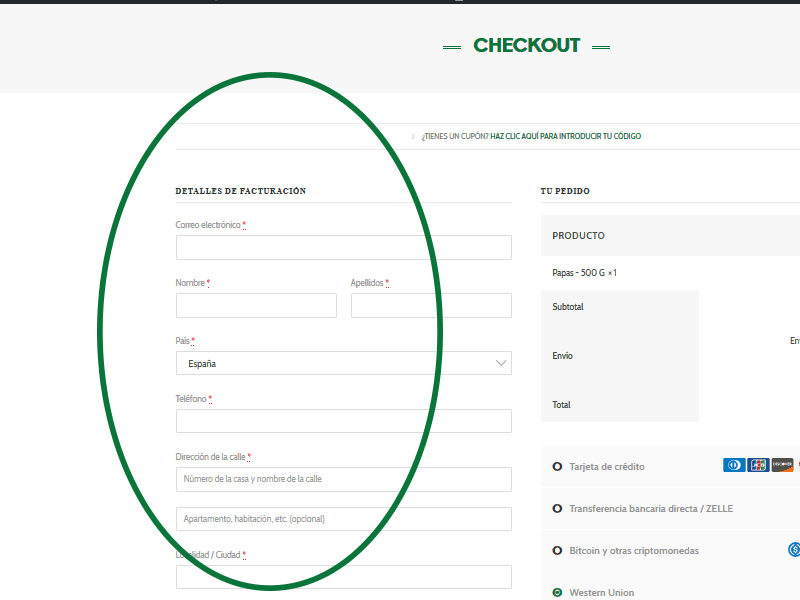Click the country selector chevron arrow

(x=500, y=363)
